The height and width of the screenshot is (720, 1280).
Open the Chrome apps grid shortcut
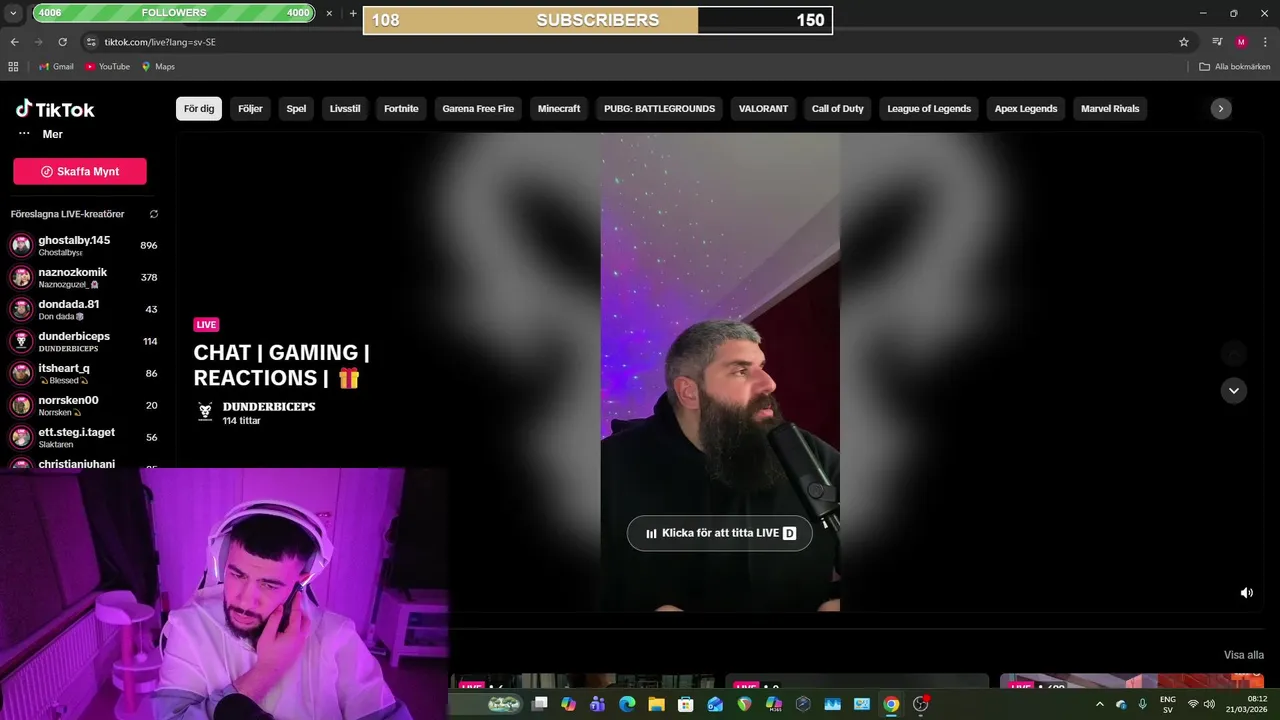point(13,66)
